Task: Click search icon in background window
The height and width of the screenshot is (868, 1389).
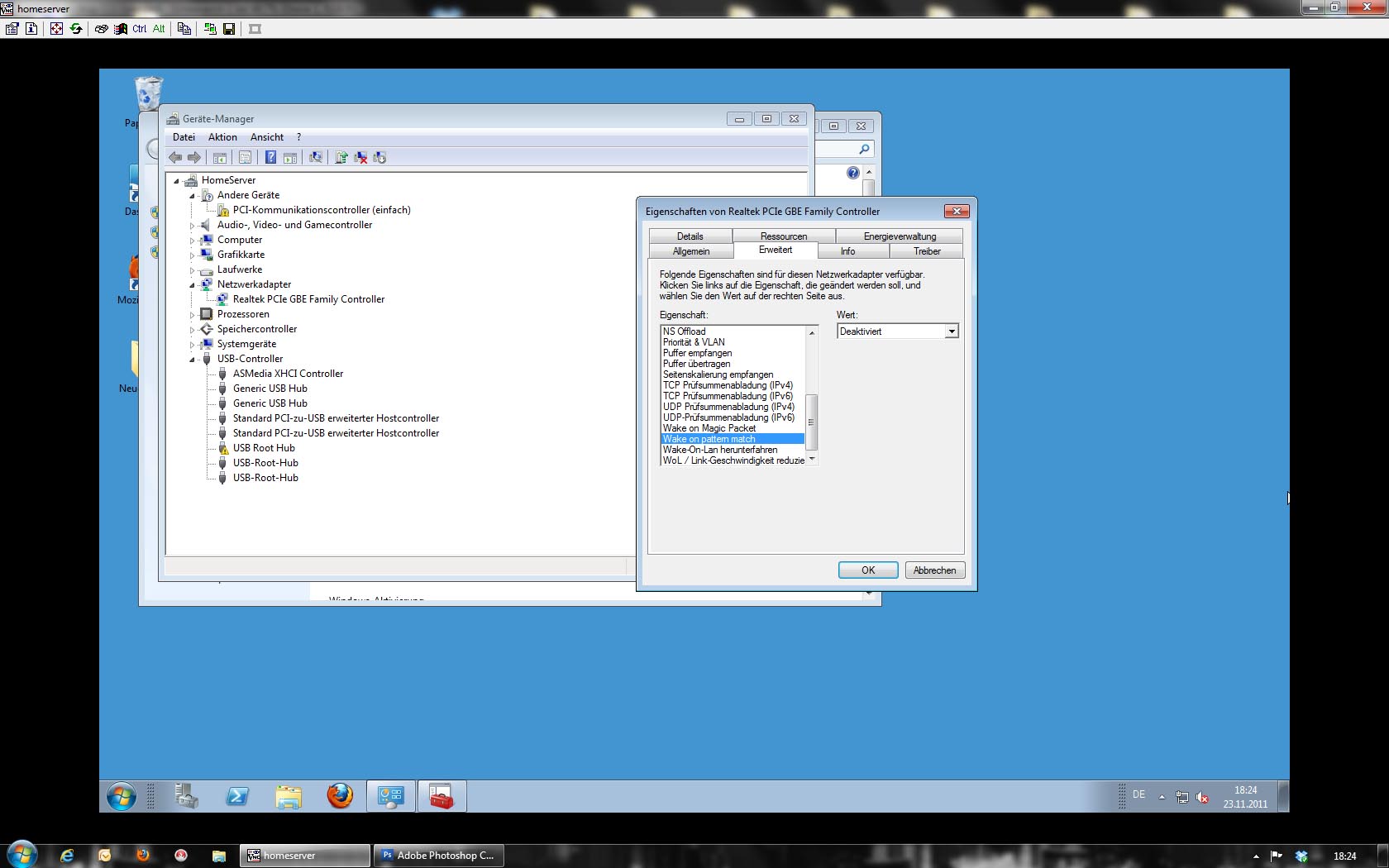Action: (864, 150)
